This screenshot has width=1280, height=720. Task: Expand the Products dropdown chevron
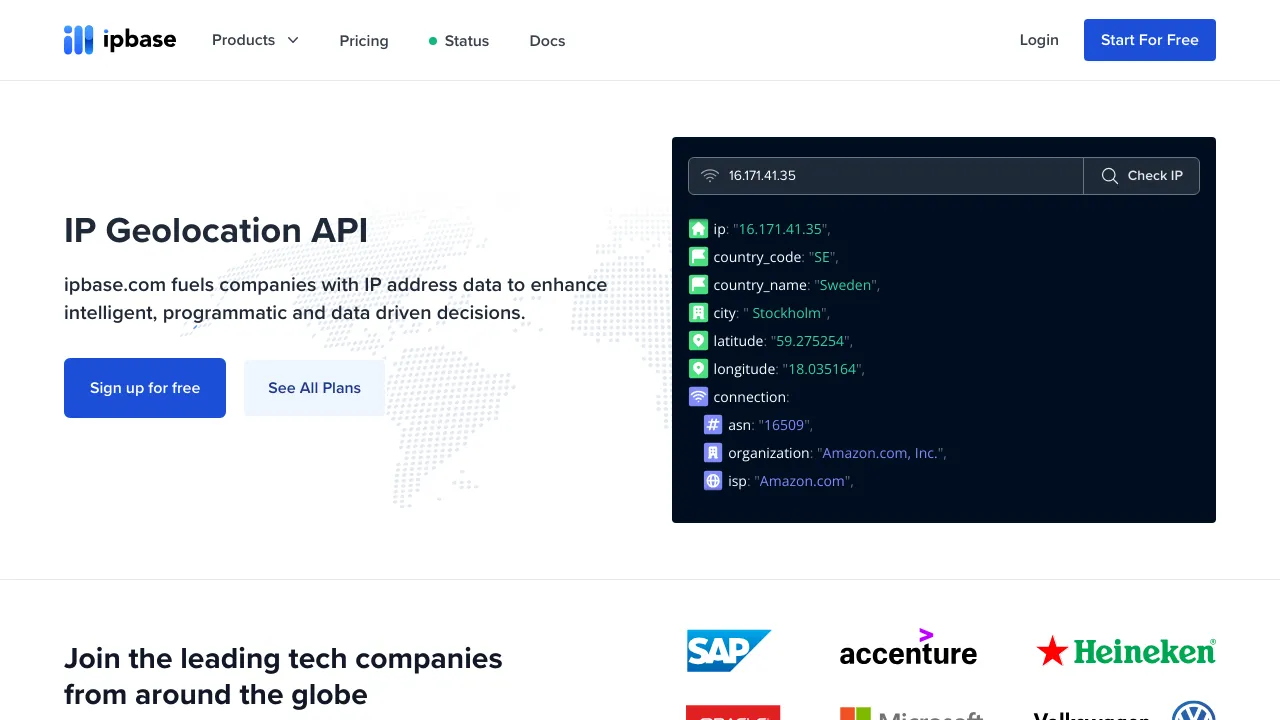pos(293,40)
